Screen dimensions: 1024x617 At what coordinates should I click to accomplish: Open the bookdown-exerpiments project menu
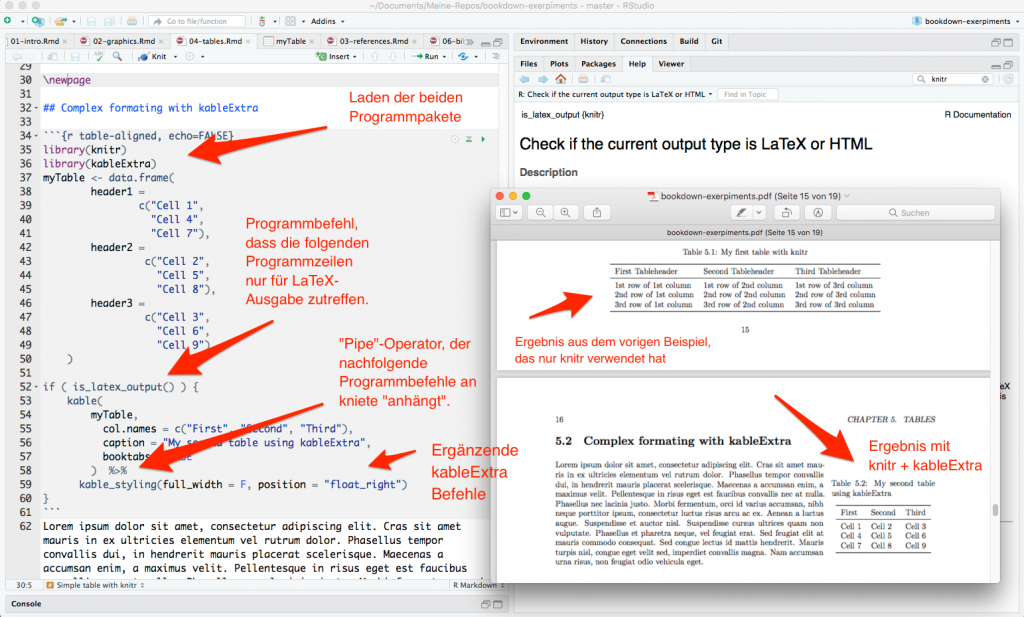(x=966, y=21)
